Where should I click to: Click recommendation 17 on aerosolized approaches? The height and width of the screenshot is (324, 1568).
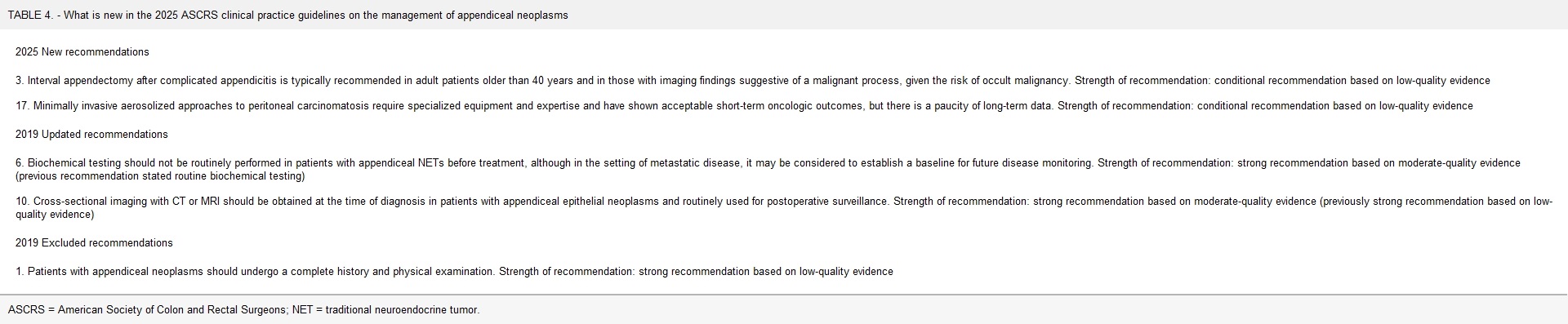coord(744,106)
